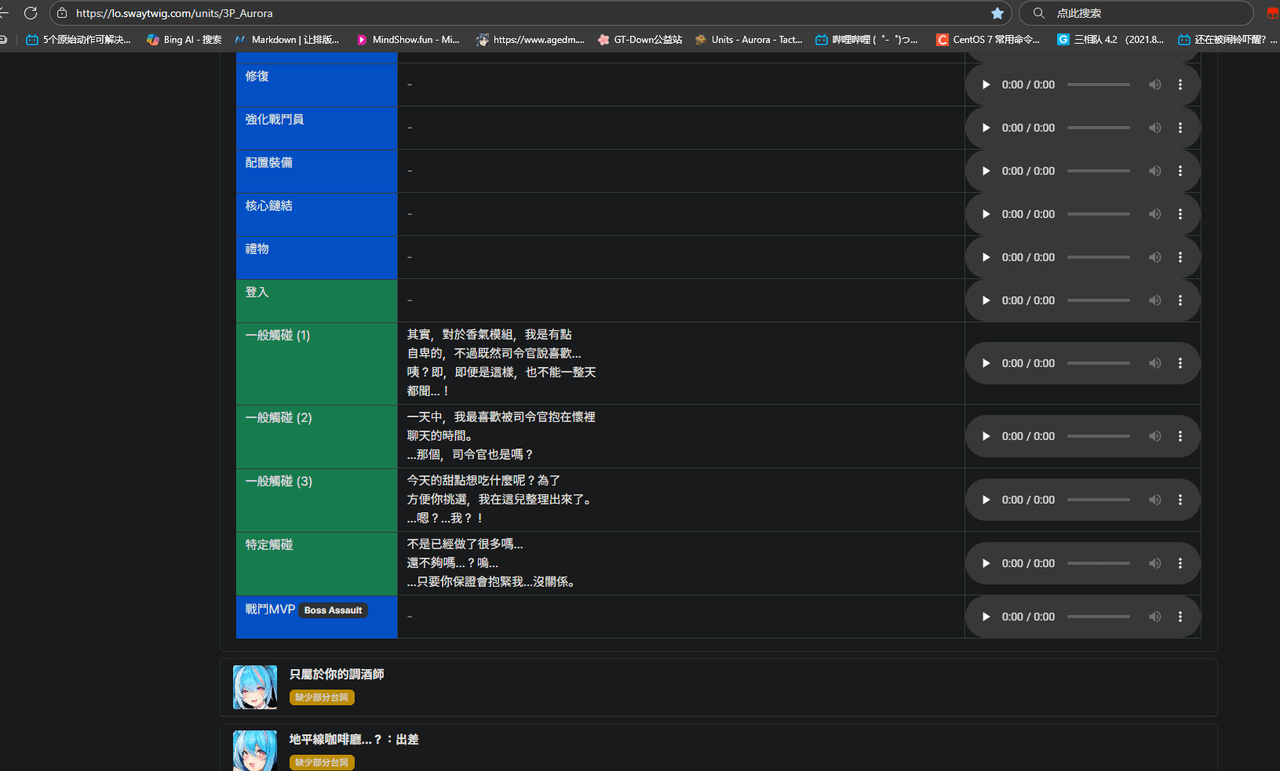The width and height of the screenshot is (1280, 771).
Task: Click the 點此搜索 search box
Action: [x=1140, y=13]
